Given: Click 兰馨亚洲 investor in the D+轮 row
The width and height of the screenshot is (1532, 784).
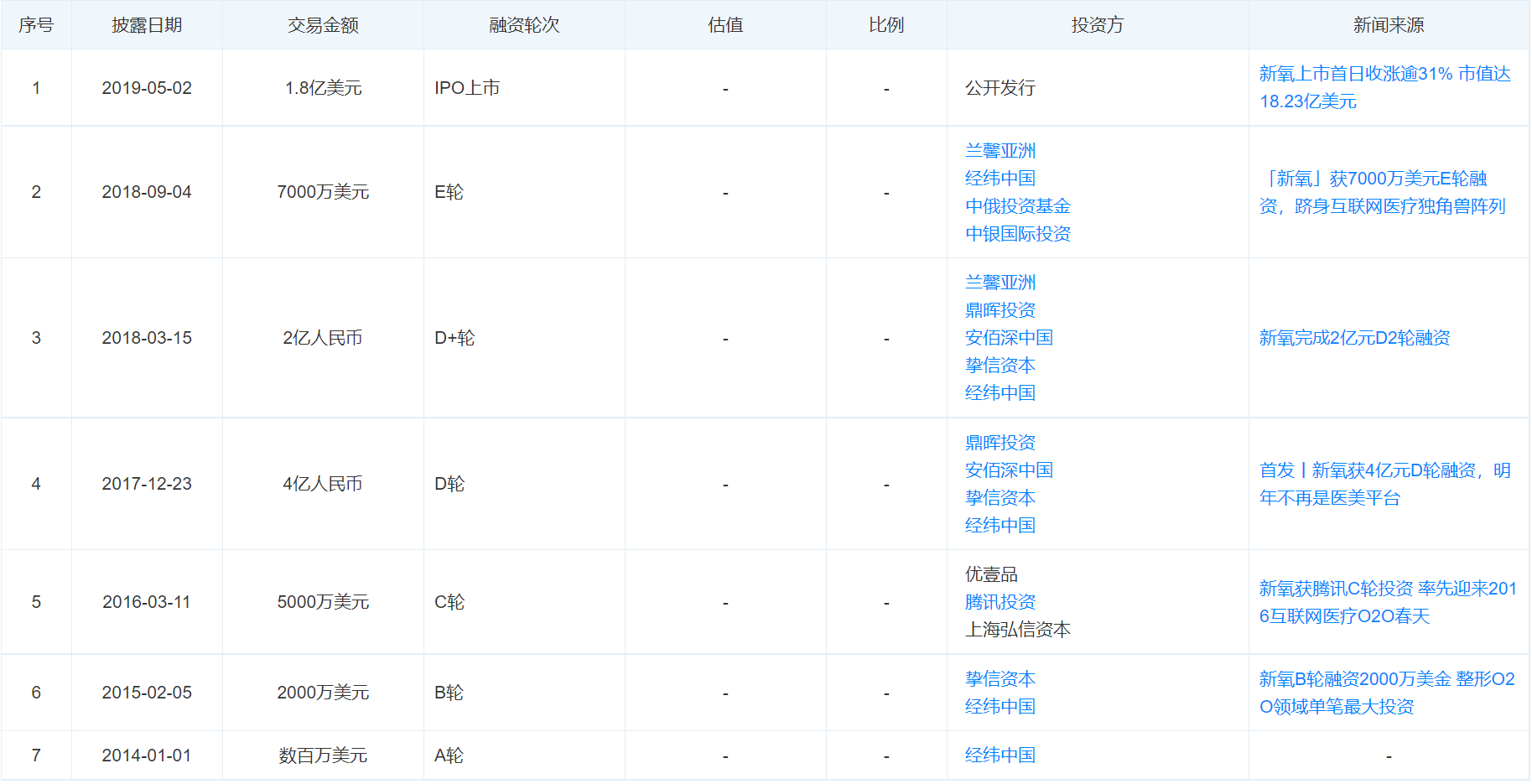Looking at the screenshot, I should (1000, 283).
